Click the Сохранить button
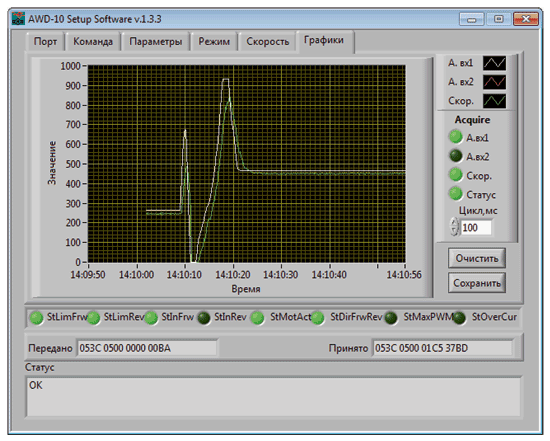Viewport: 550px width, 441px height. pyautogui.click(x=477, y=283)
